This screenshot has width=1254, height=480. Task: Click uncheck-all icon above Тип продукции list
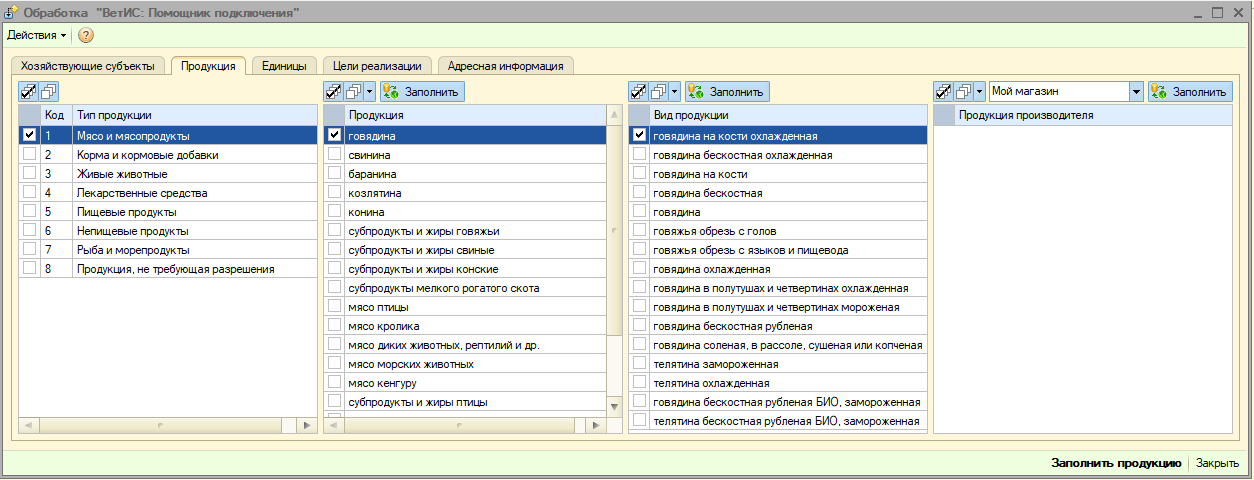49,91
